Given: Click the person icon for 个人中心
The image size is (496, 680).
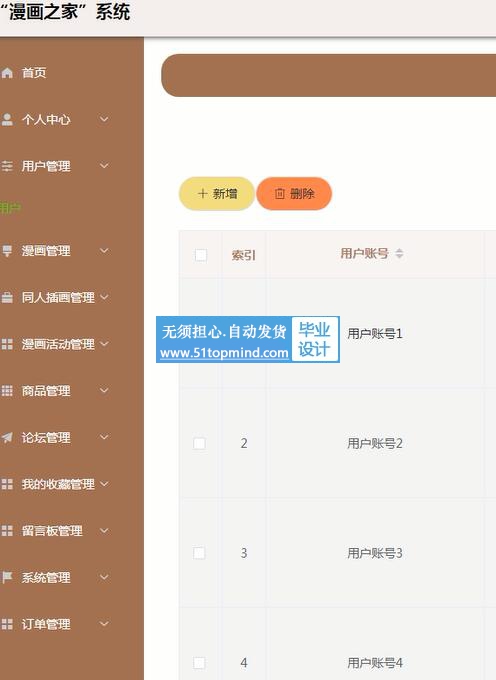Looking at the screenshot, I should click(x=7, y=120).
